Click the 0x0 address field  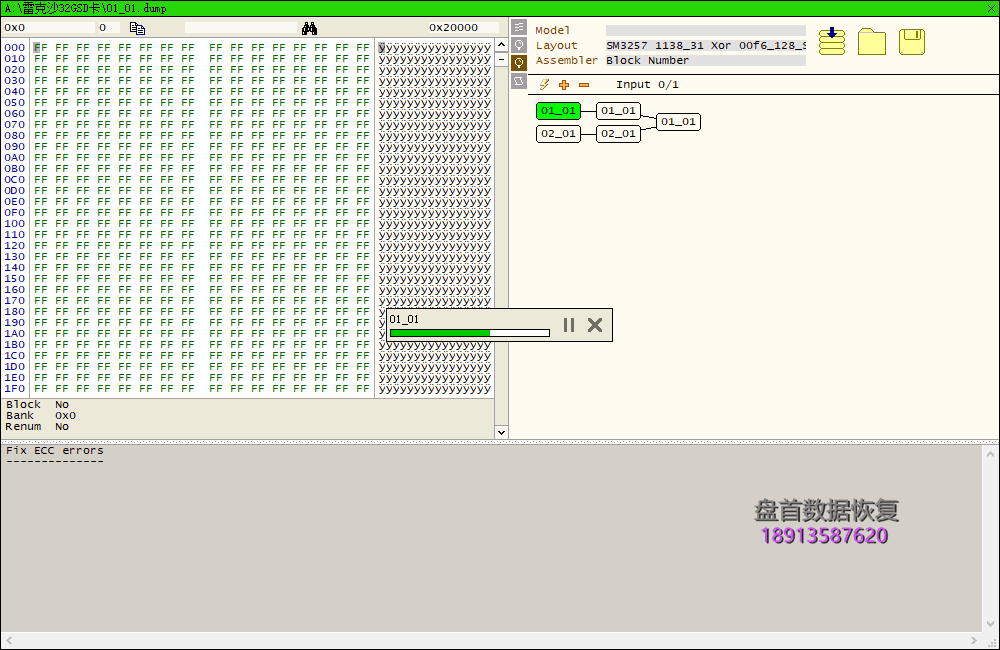click(x=48, y=27)
